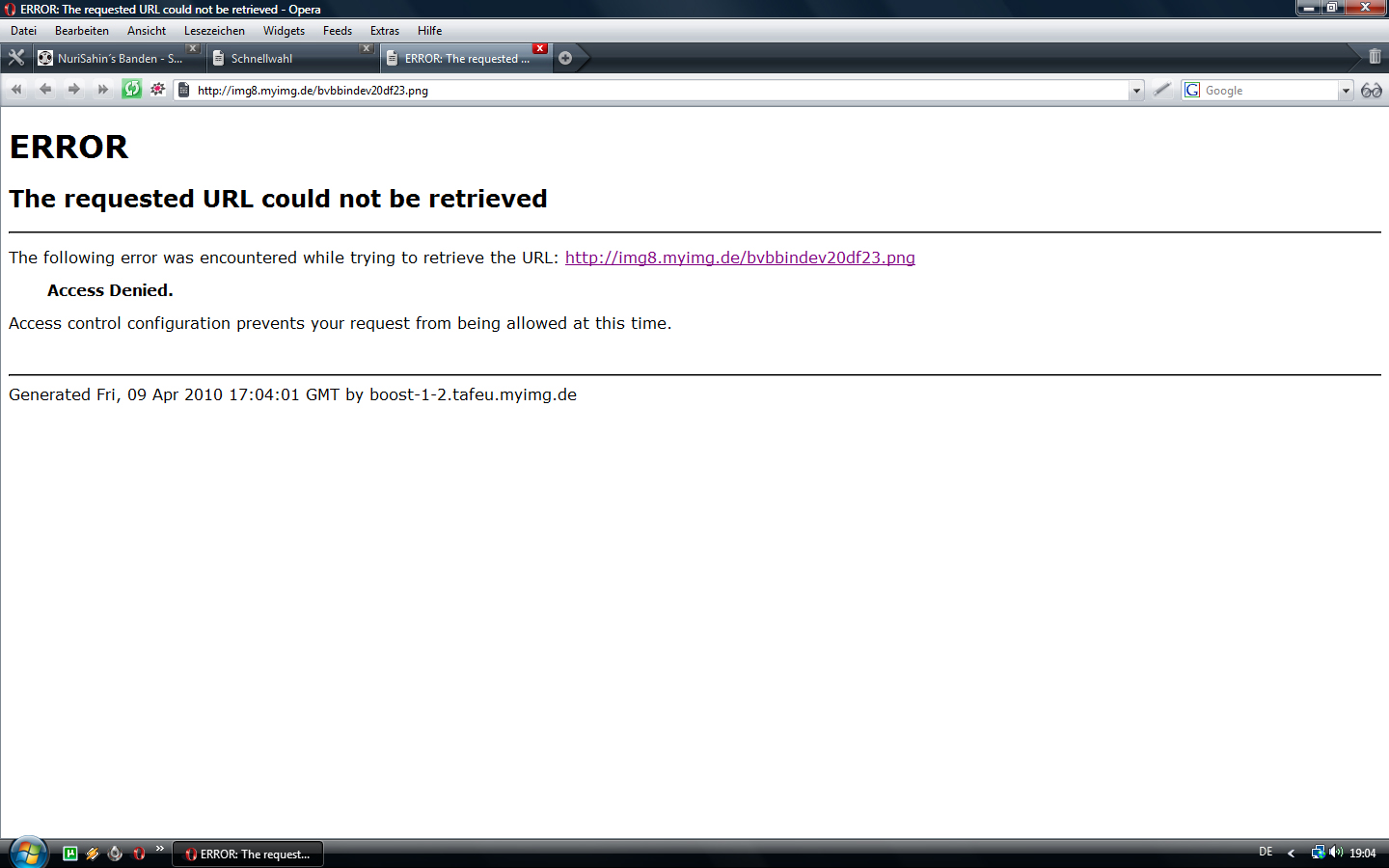Open the closed tabs trash can

pos(1375,57)
